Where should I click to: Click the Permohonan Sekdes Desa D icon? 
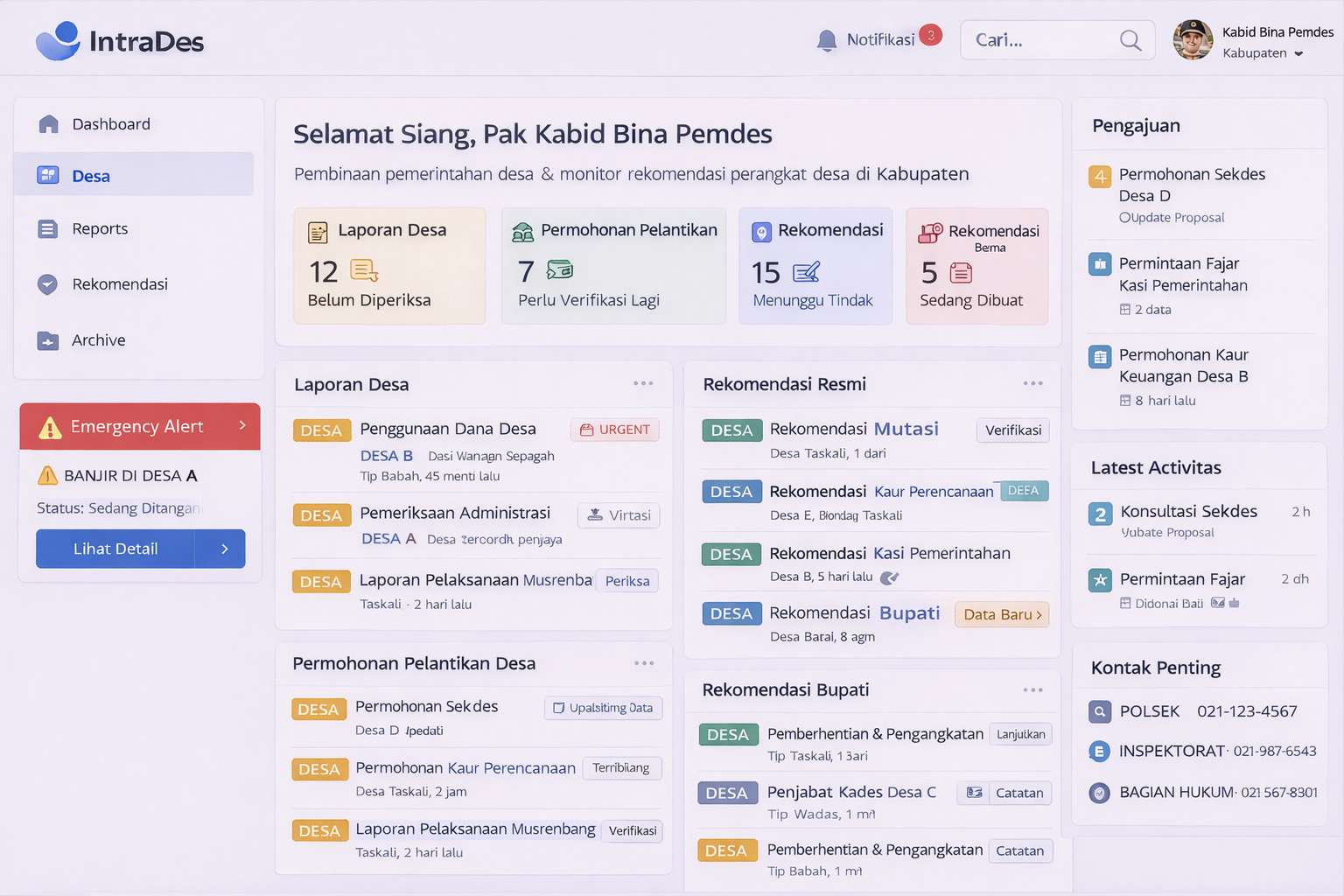(x=1100, y=176)
